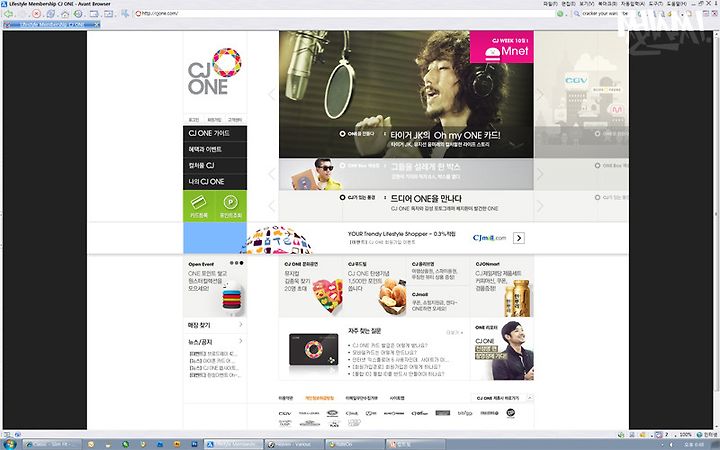Expand the '매장 찾기' arrow
This screenshot has width=720, height=450.
[241, 325]
